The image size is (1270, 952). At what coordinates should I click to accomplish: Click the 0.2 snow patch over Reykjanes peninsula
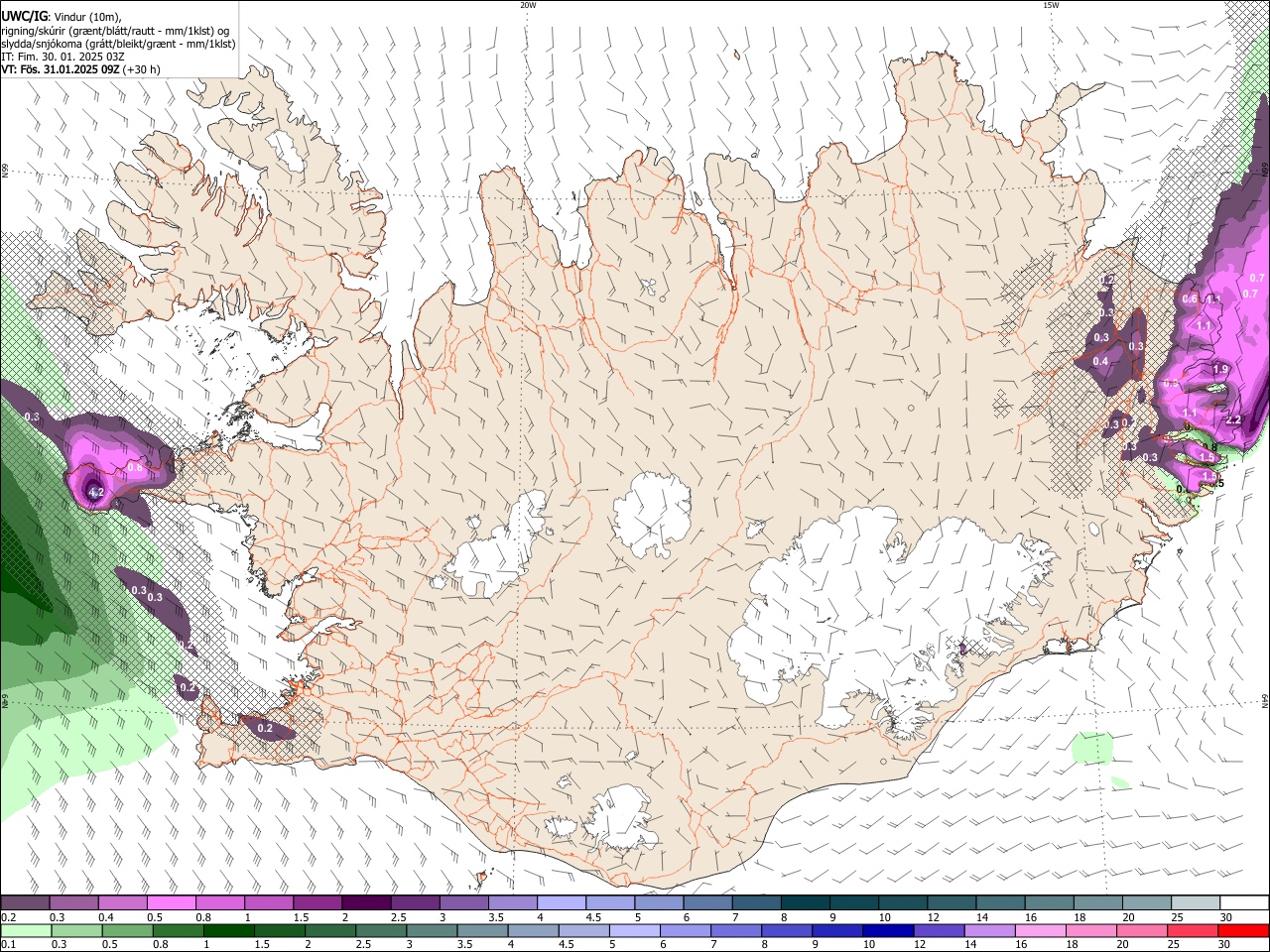[x=266, y=728]
